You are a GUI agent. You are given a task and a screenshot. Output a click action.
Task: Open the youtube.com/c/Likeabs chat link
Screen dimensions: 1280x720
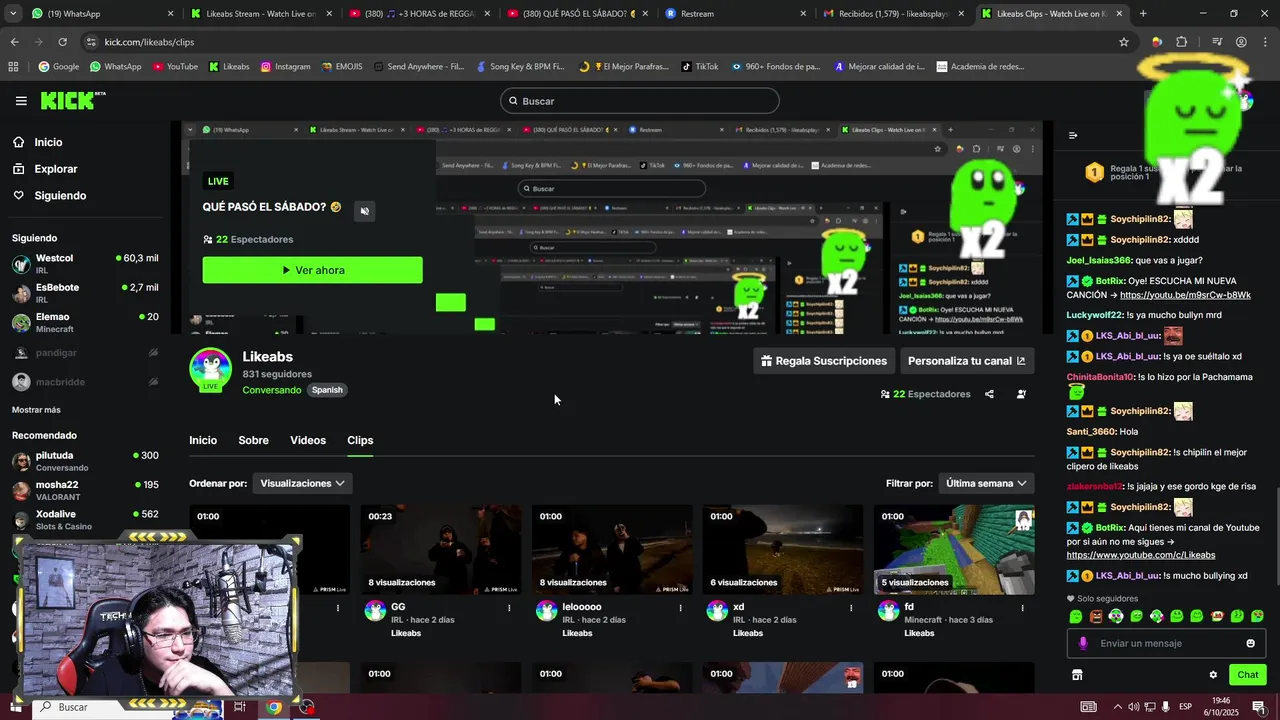click(1141, 555)
